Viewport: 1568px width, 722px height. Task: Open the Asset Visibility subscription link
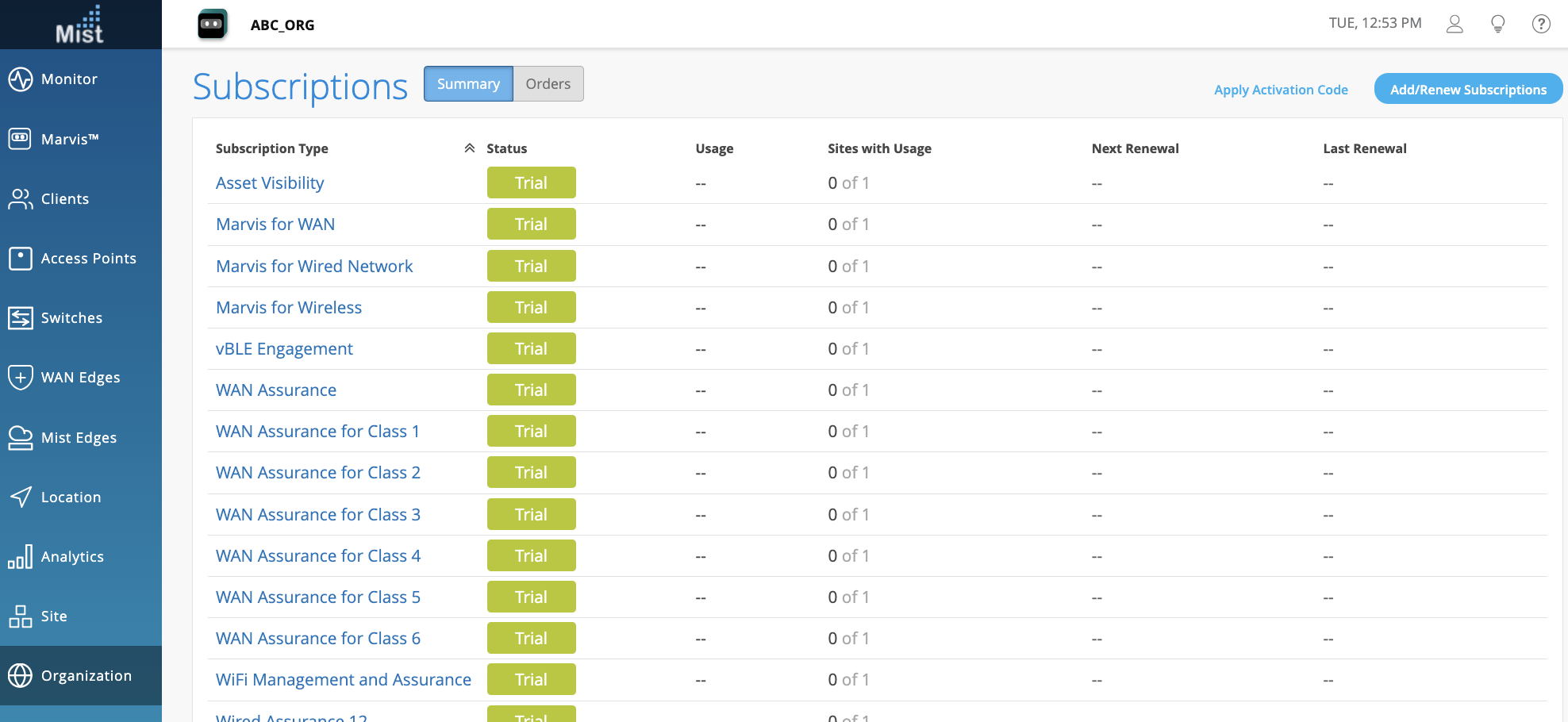(x=270, y=183)
